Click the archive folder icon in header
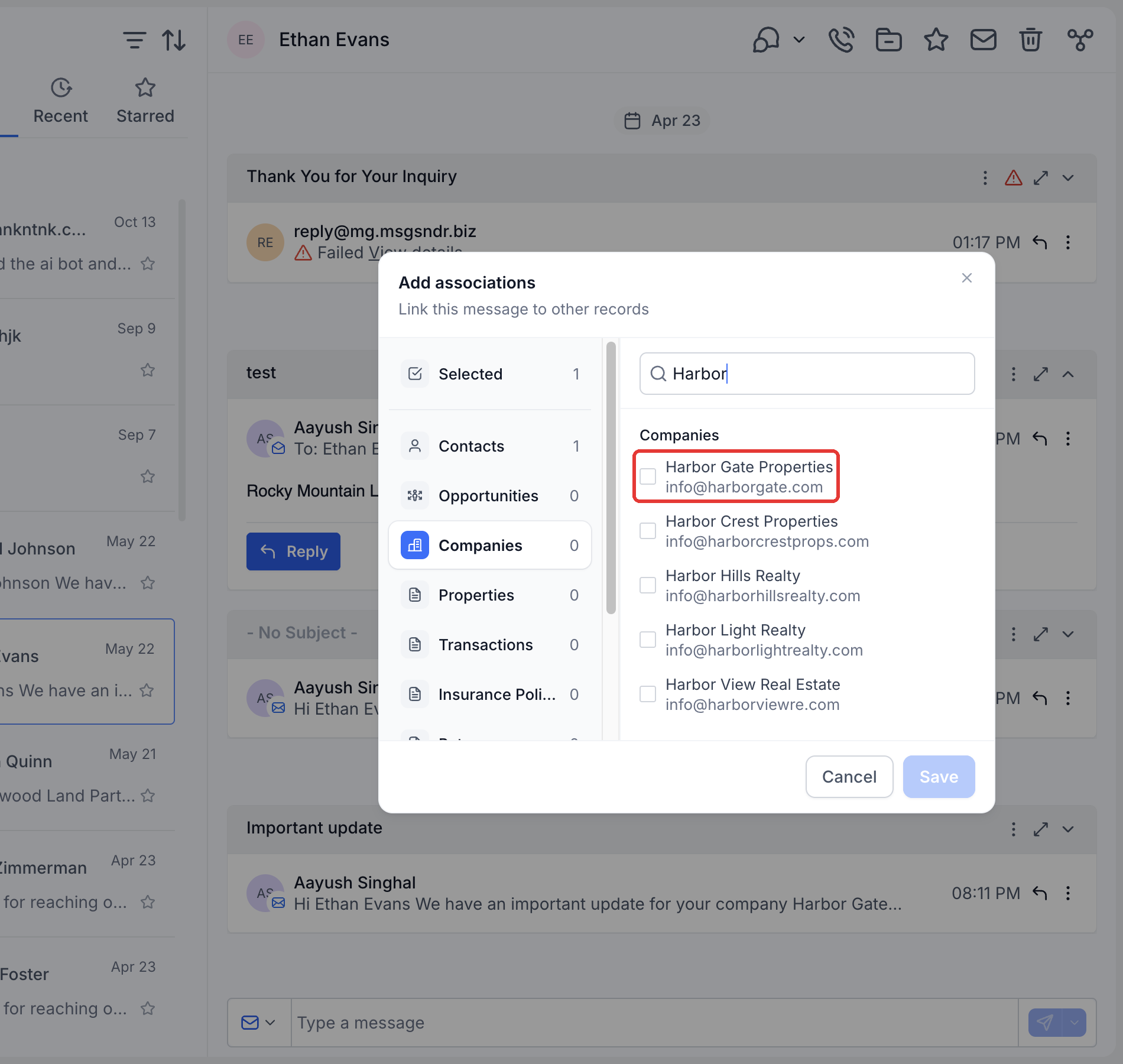The width and height of the screenshot is (1123, 1064). pos(888,40)
